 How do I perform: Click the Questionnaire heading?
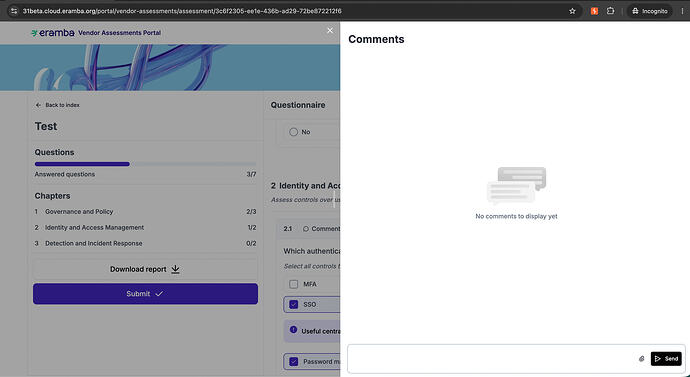(298, 105)
